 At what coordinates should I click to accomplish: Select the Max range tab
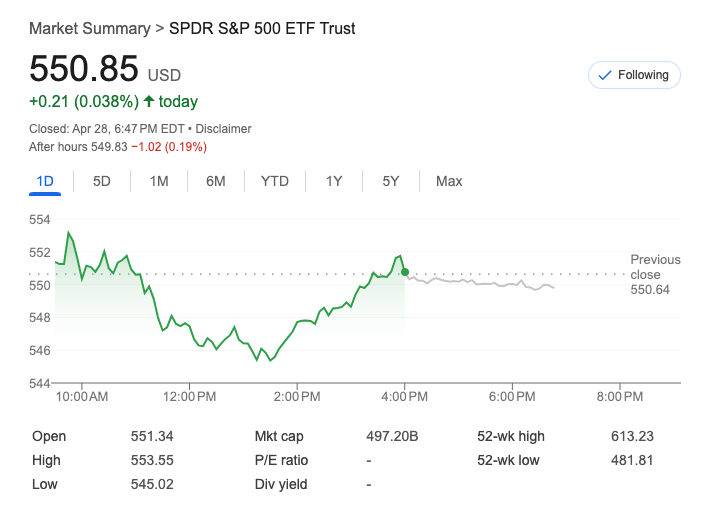point(449,181)
